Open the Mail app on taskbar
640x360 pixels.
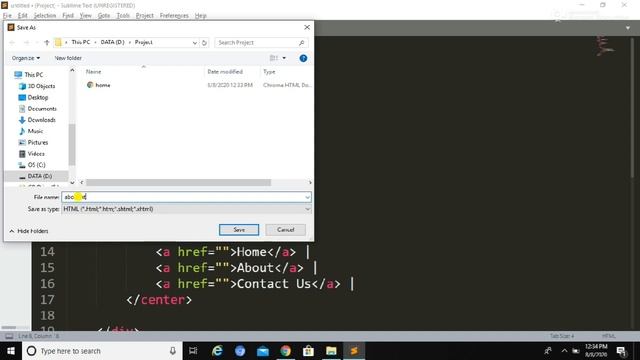click(x=263, y=351)
